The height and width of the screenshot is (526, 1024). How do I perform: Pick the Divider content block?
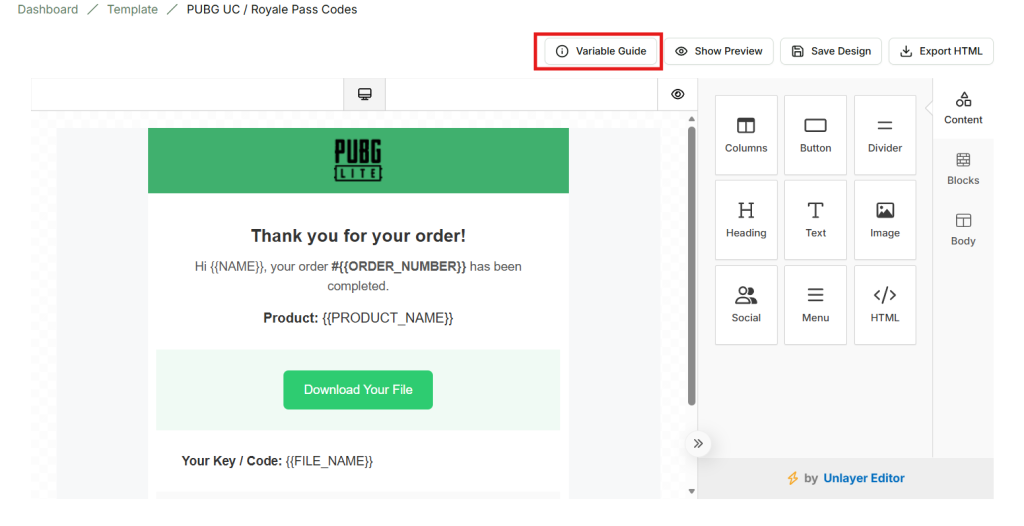pyautogui.click(x=885, y=135)
